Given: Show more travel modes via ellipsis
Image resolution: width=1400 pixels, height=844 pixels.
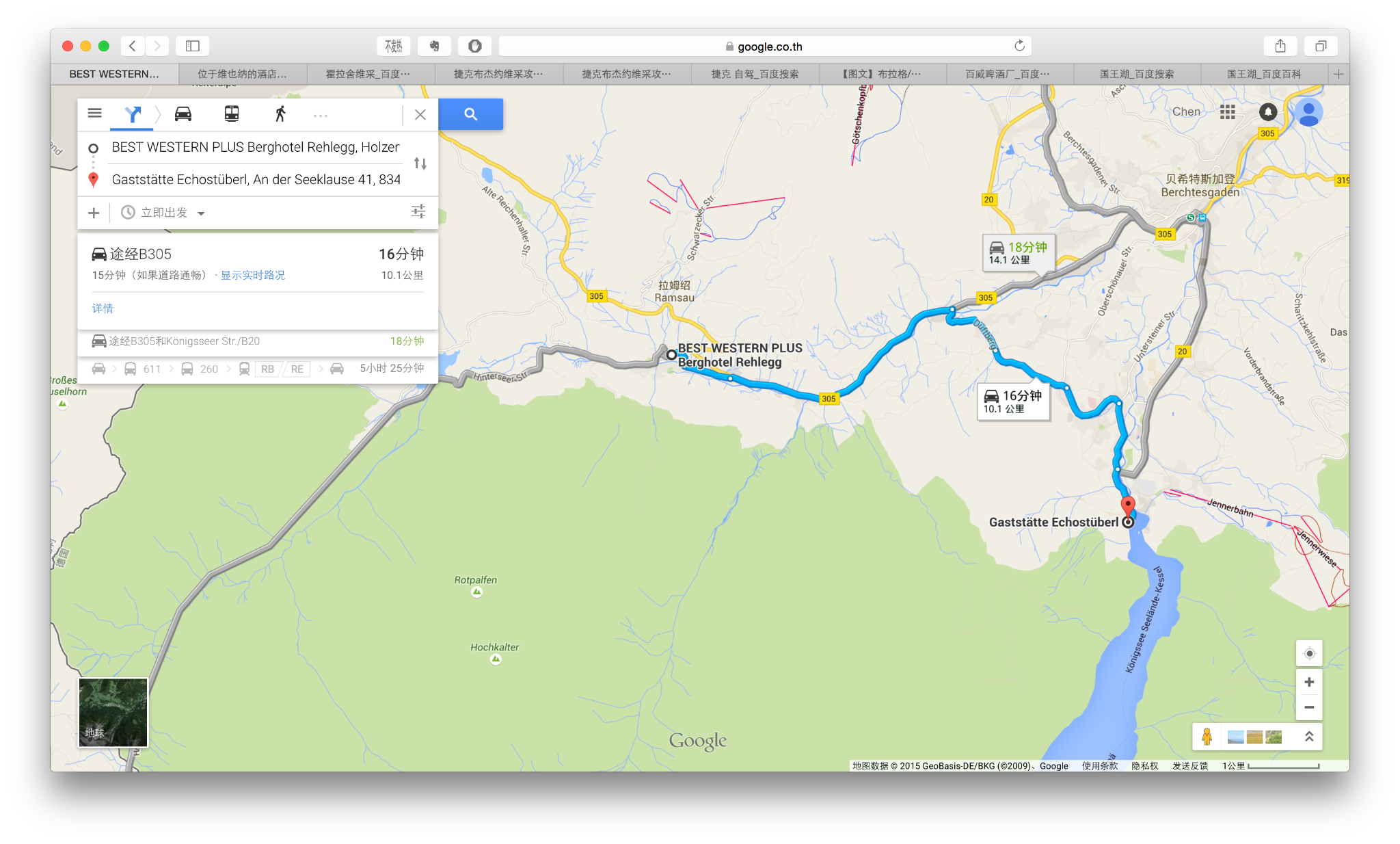Looking at the screenshot, I should [x=321, y=116].
